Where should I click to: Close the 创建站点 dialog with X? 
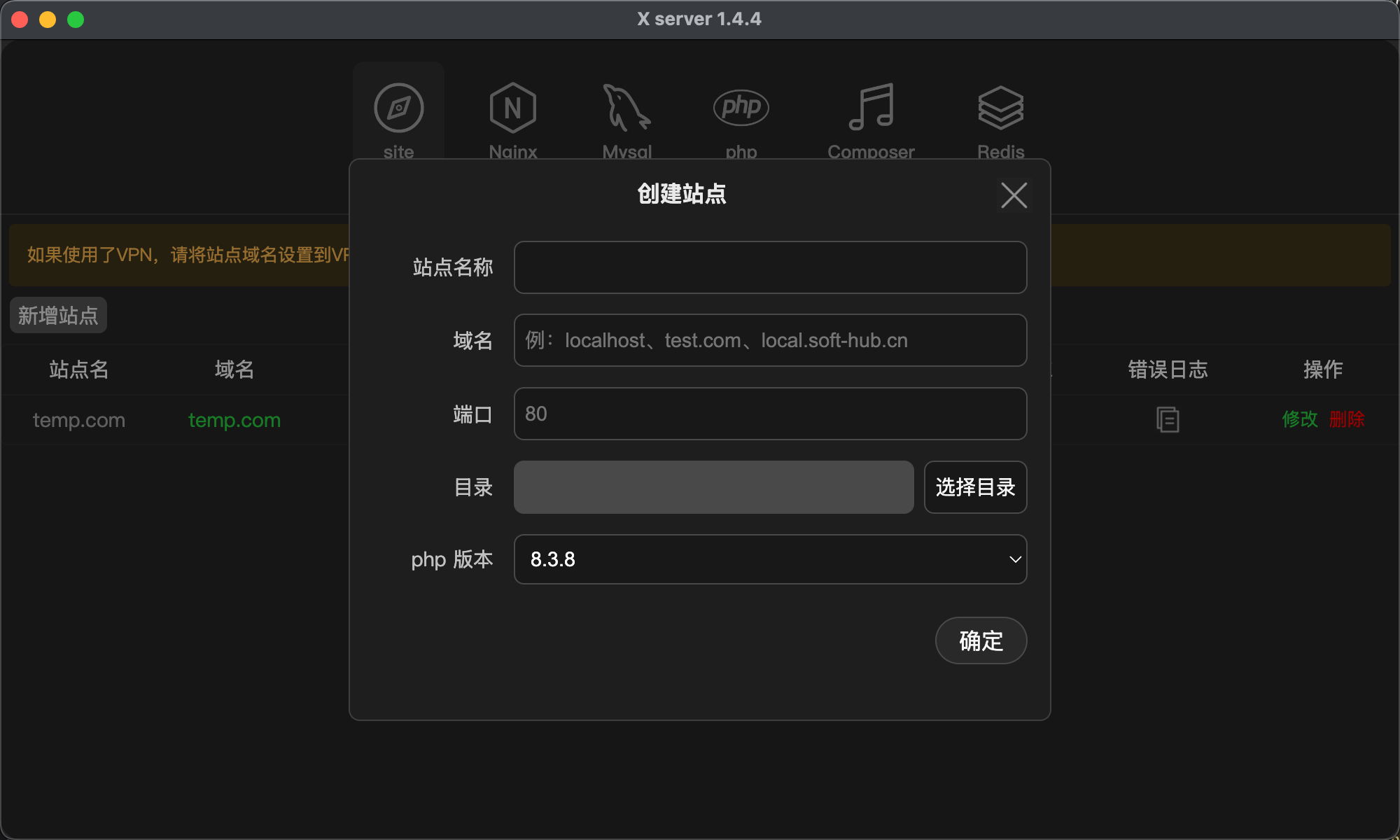pos(1014,195)
